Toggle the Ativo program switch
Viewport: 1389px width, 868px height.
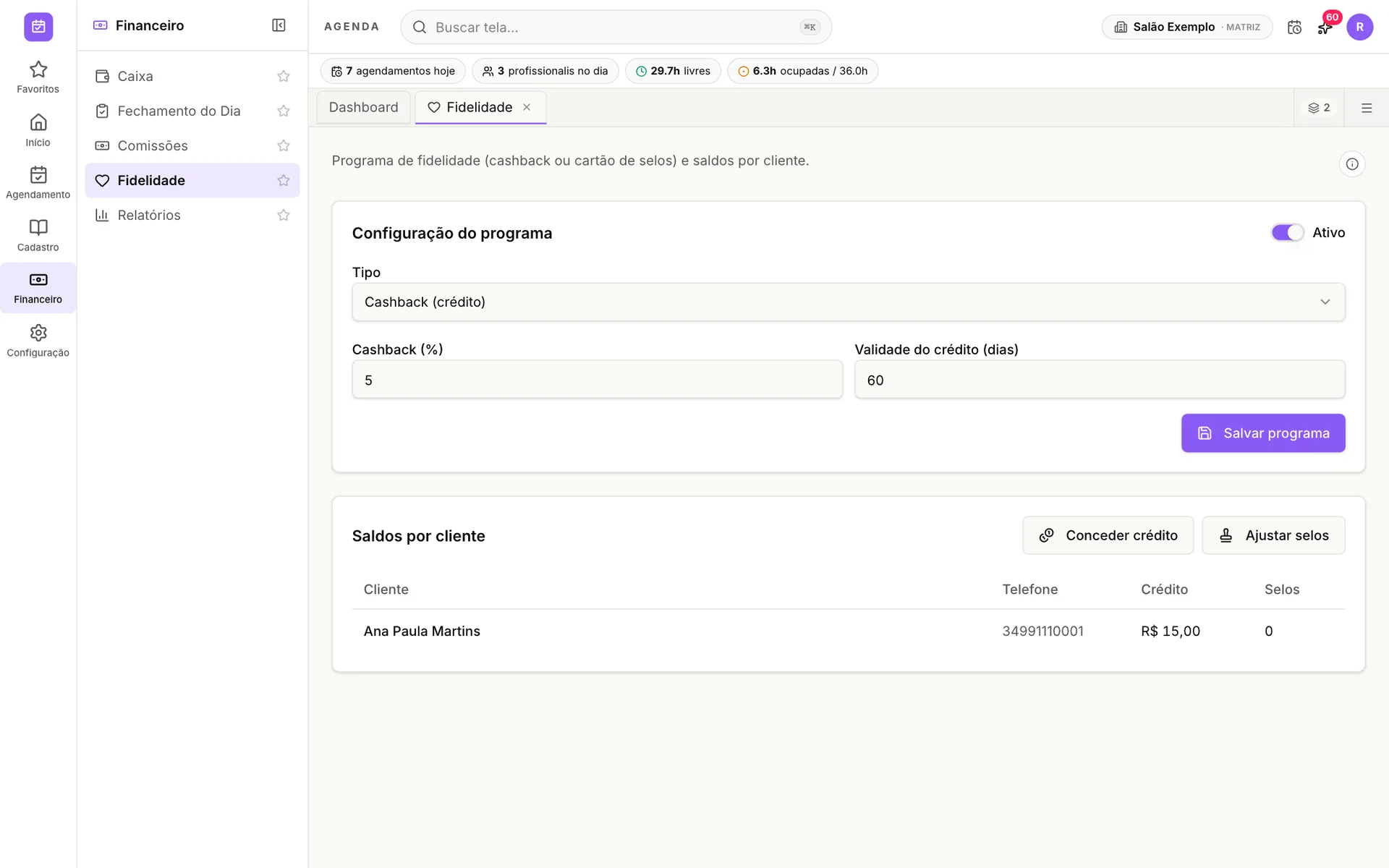tap(1287, 232)
